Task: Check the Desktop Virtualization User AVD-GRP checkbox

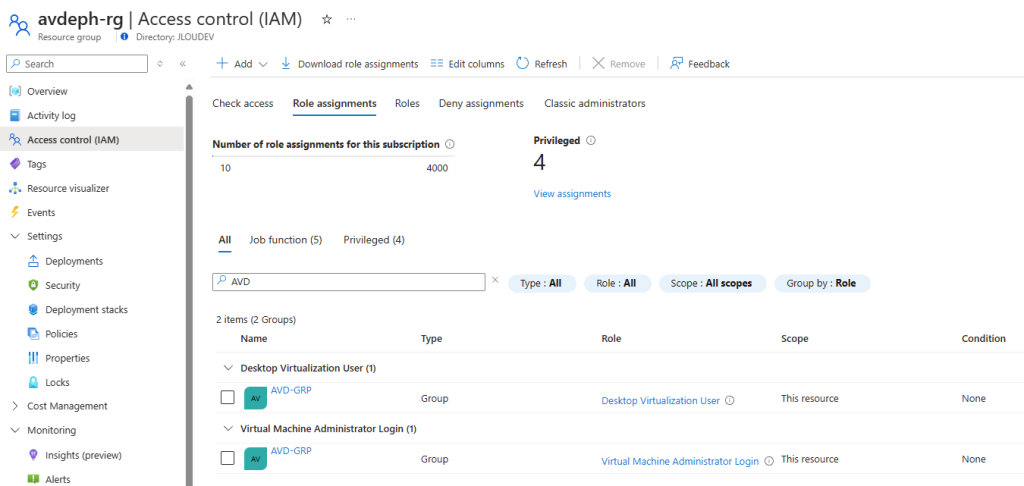Action: click(227, 397)
